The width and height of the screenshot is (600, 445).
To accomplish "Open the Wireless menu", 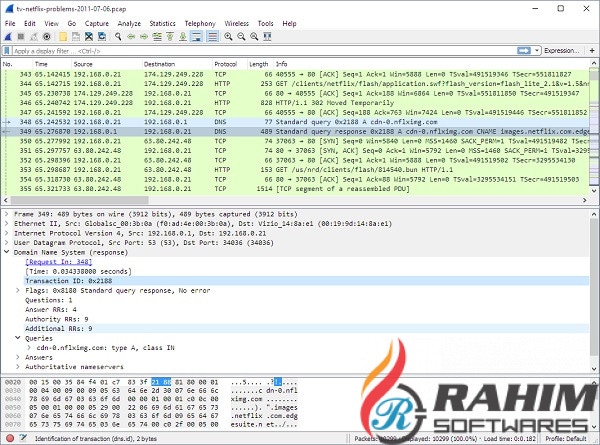I will click(x=236, y=24).
